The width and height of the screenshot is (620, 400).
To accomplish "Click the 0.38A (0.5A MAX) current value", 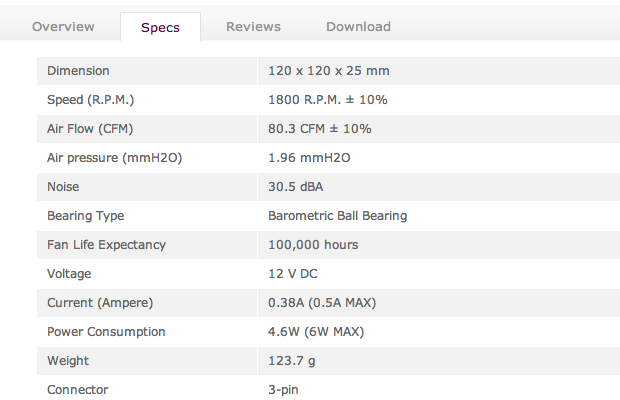I will [x=322, y=303].
